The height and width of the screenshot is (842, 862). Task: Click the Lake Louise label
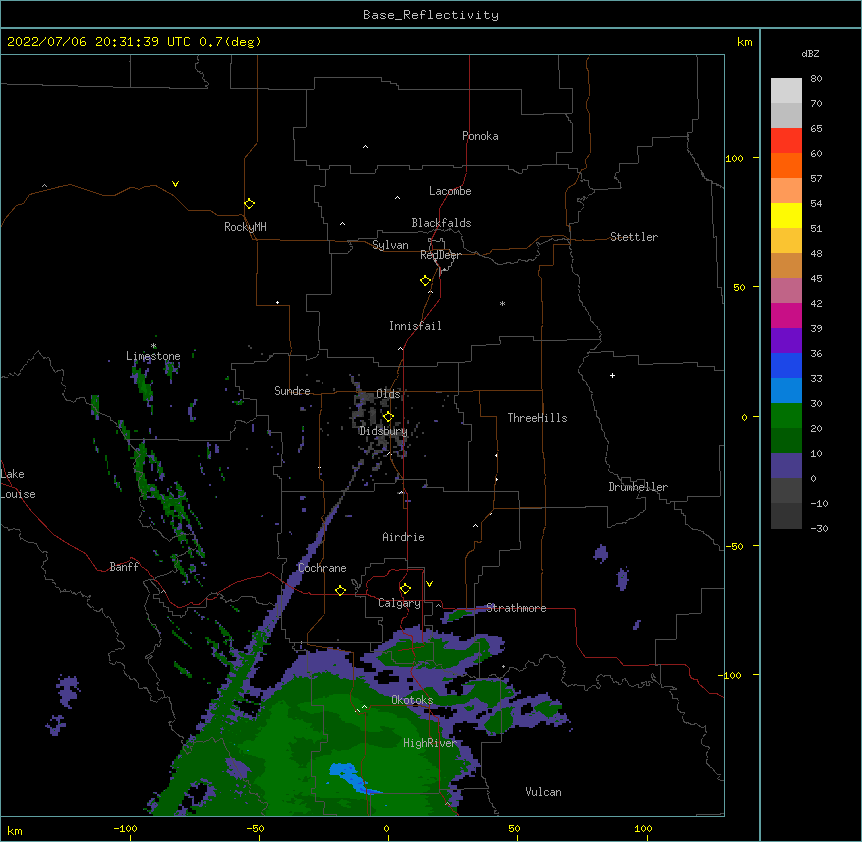18,484
